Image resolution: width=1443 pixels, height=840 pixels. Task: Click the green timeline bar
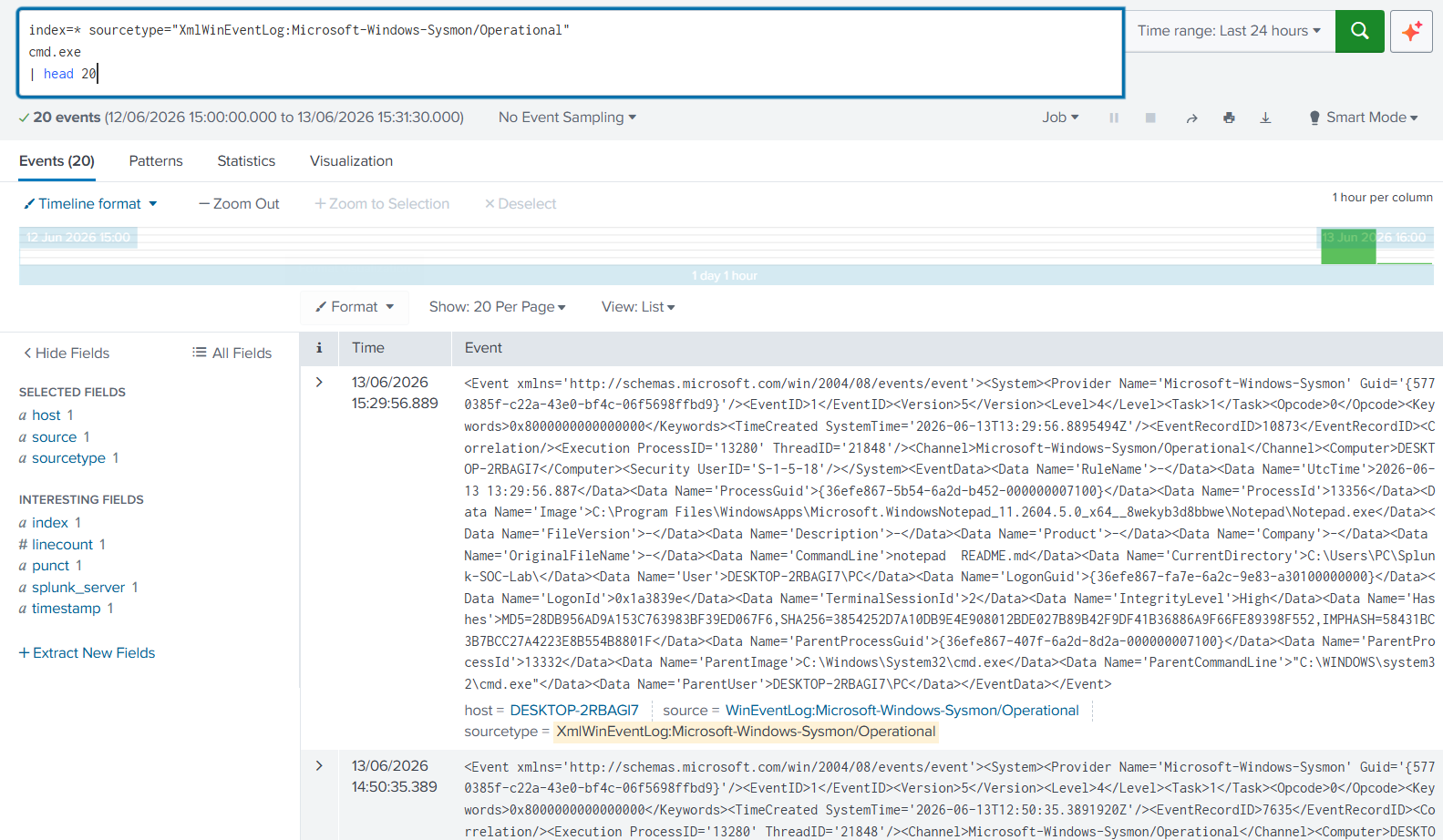1348,246
